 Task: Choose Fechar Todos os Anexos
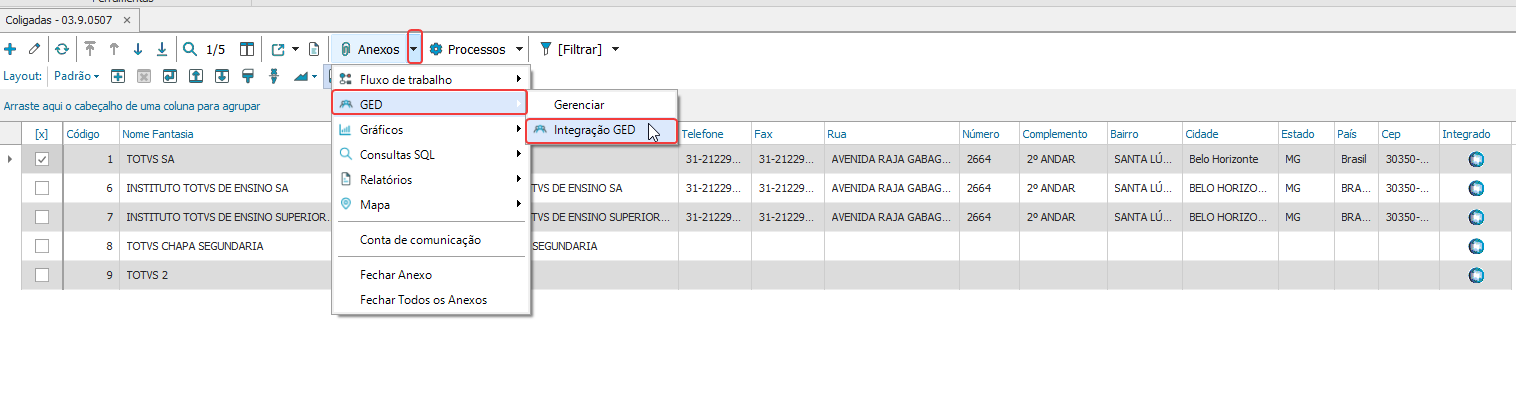pos(431,300)
